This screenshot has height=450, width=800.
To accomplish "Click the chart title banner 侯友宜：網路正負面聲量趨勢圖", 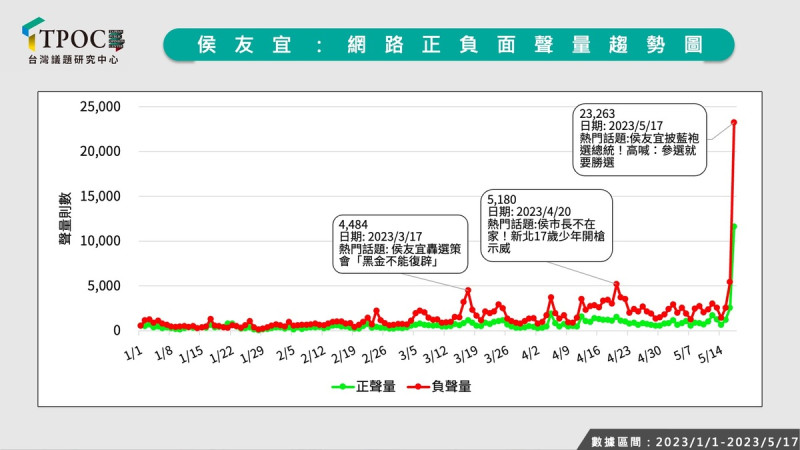I will coord(449,45).
